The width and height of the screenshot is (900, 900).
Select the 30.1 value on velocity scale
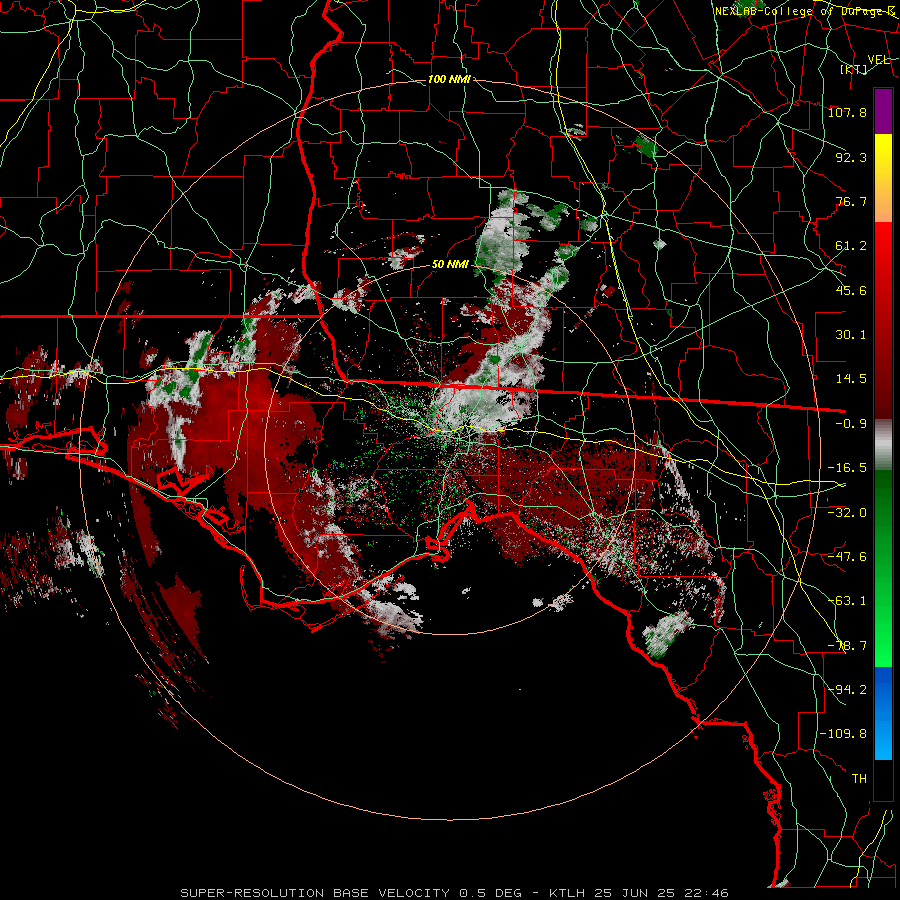click(851, 335)
